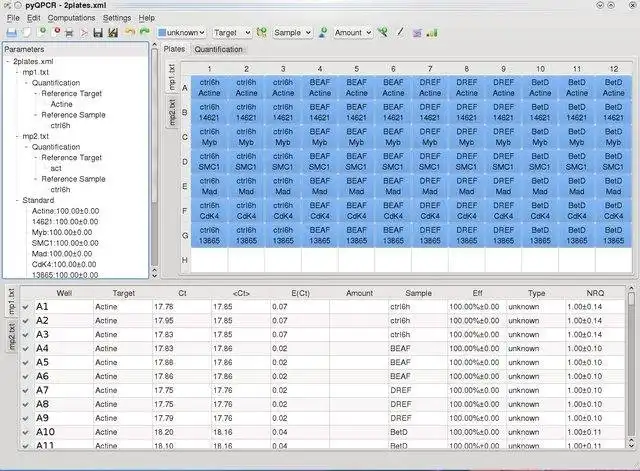This screenshot has height=471, width=640.
Task: Toggle the check mark for well A6
Action: tap(26, 377)
